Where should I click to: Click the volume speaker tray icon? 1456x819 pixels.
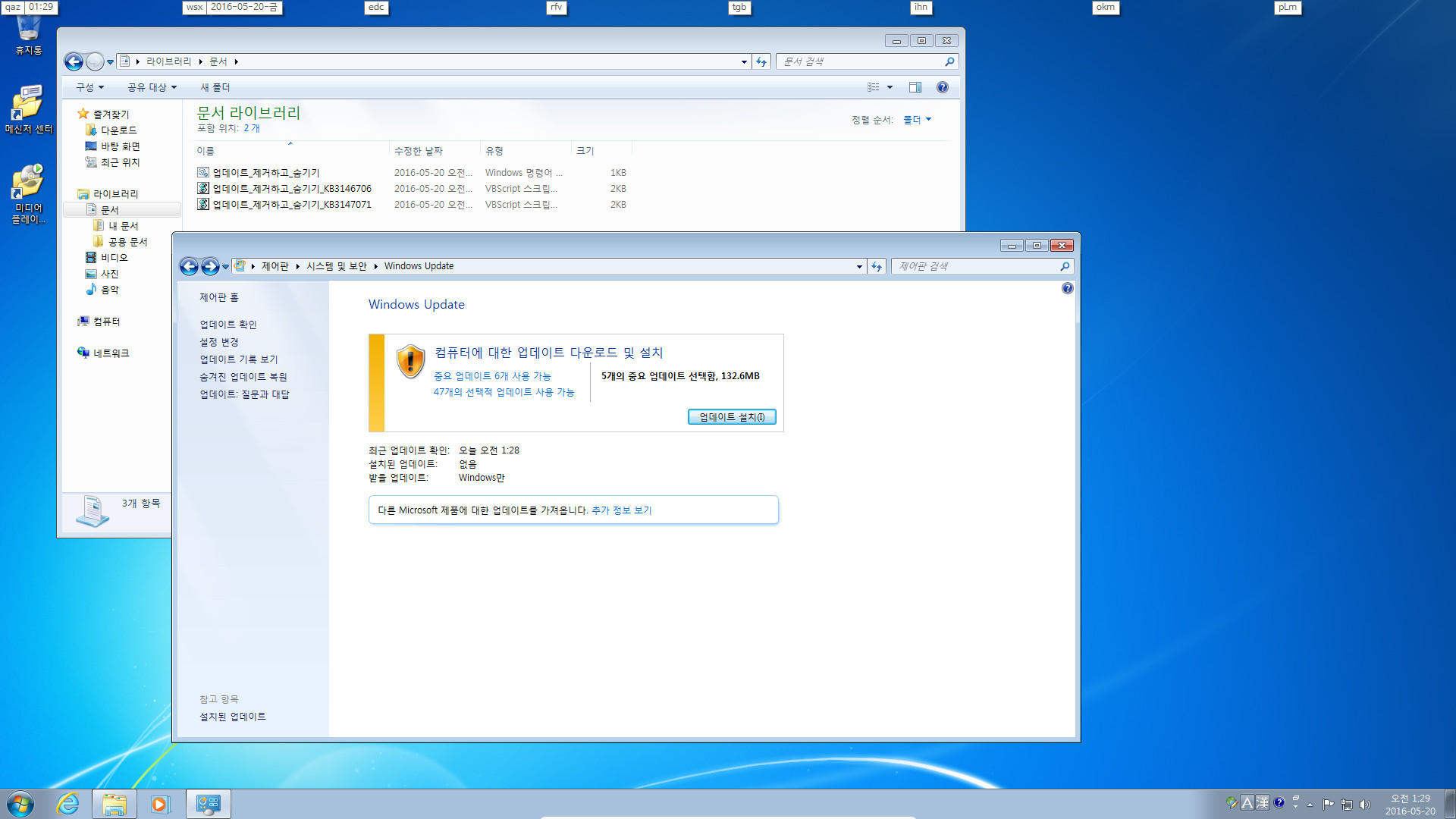[x=1366, y=805]
